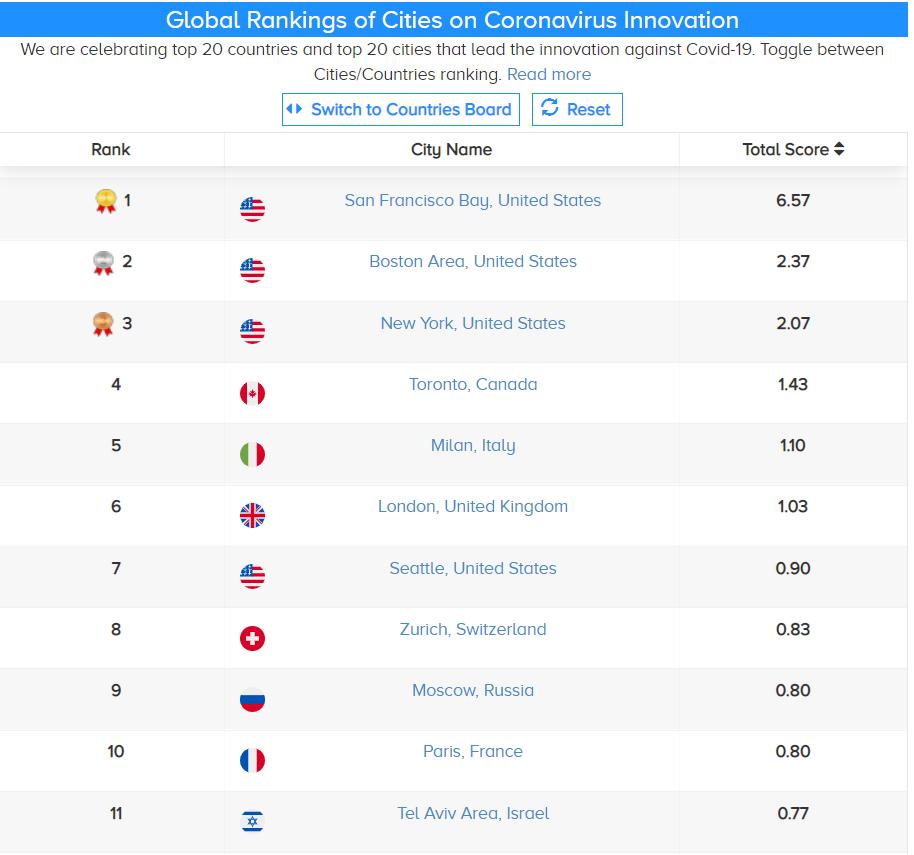
Task: Click the Russia flag icon beside Moscow
Action: pos(253,699)
